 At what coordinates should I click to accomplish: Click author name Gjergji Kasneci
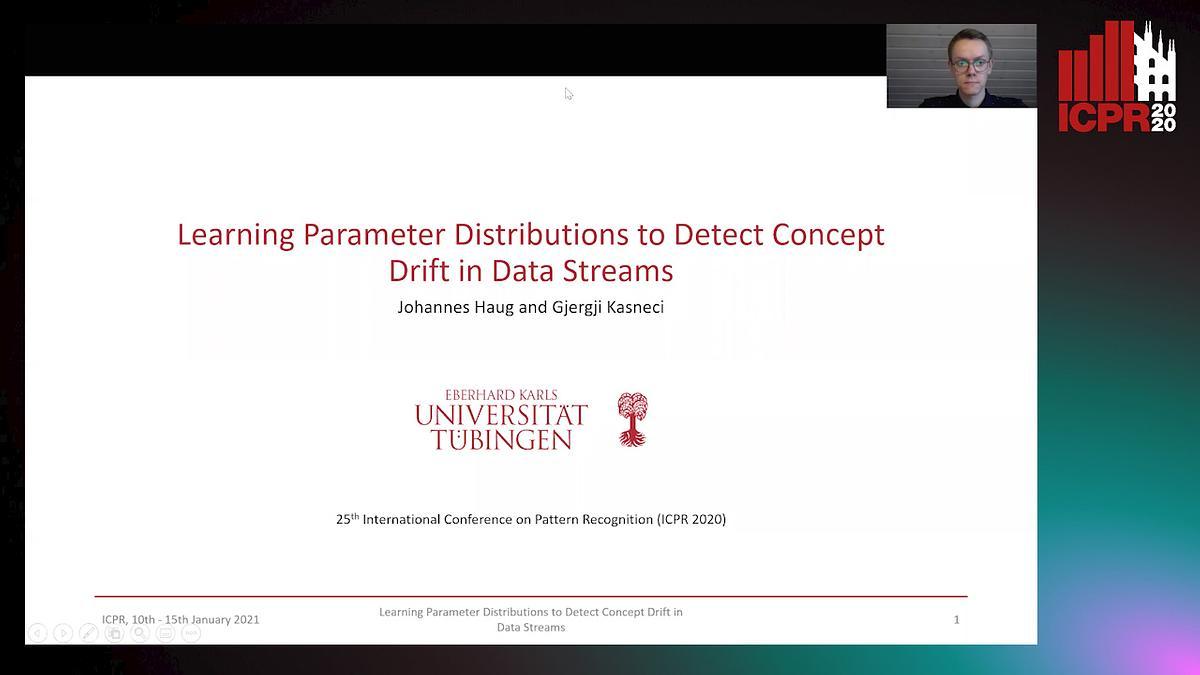click(607, 307)
